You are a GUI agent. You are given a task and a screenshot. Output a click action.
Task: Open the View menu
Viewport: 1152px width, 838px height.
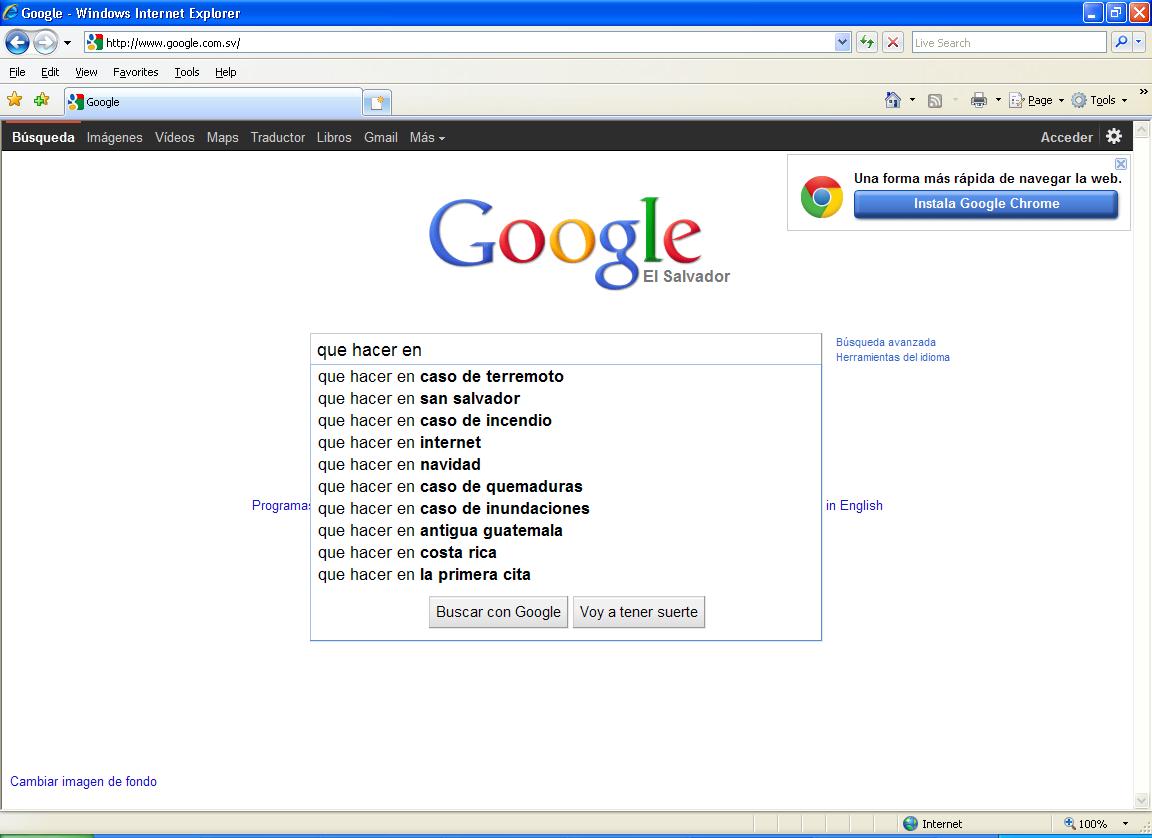86,72
